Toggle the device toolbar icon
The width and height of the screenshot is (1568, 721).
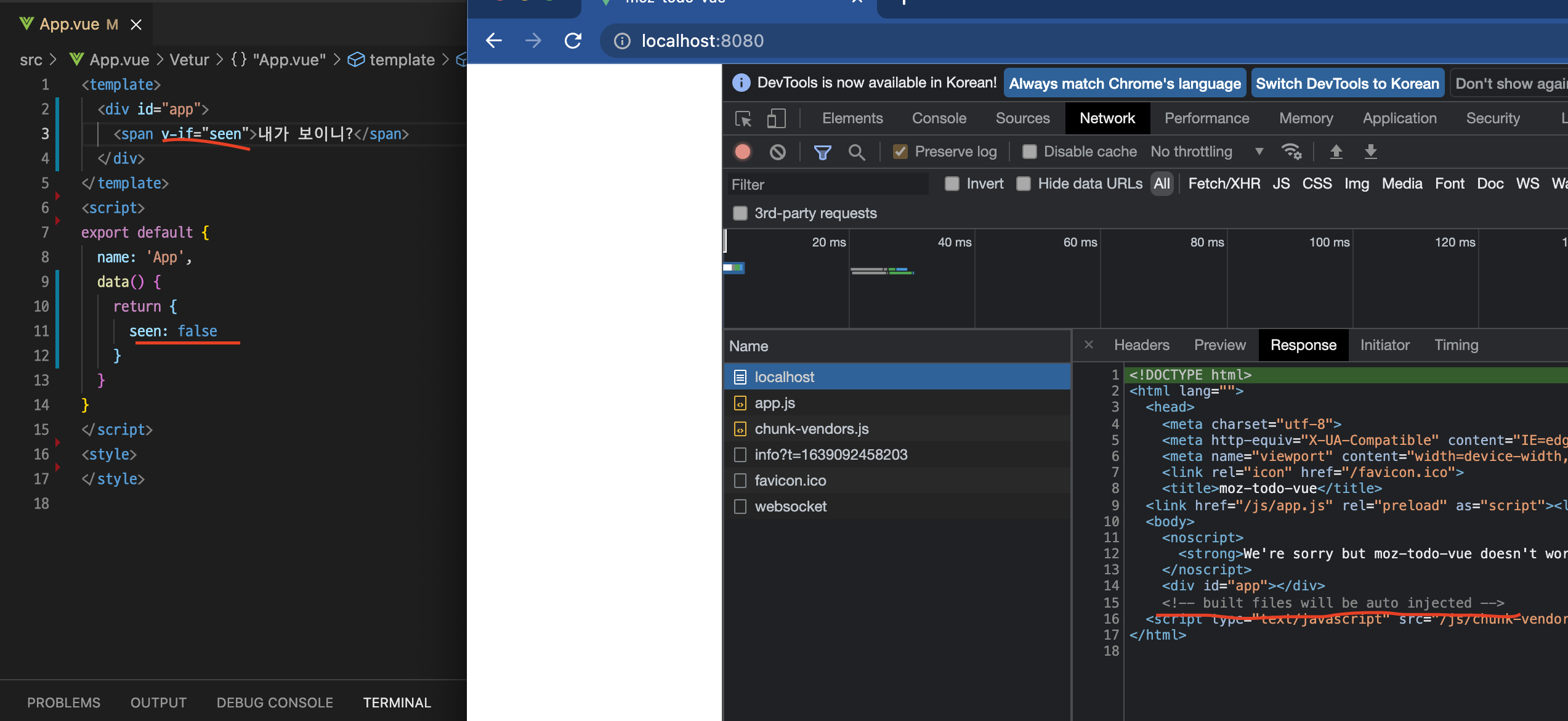click(776, 118)
